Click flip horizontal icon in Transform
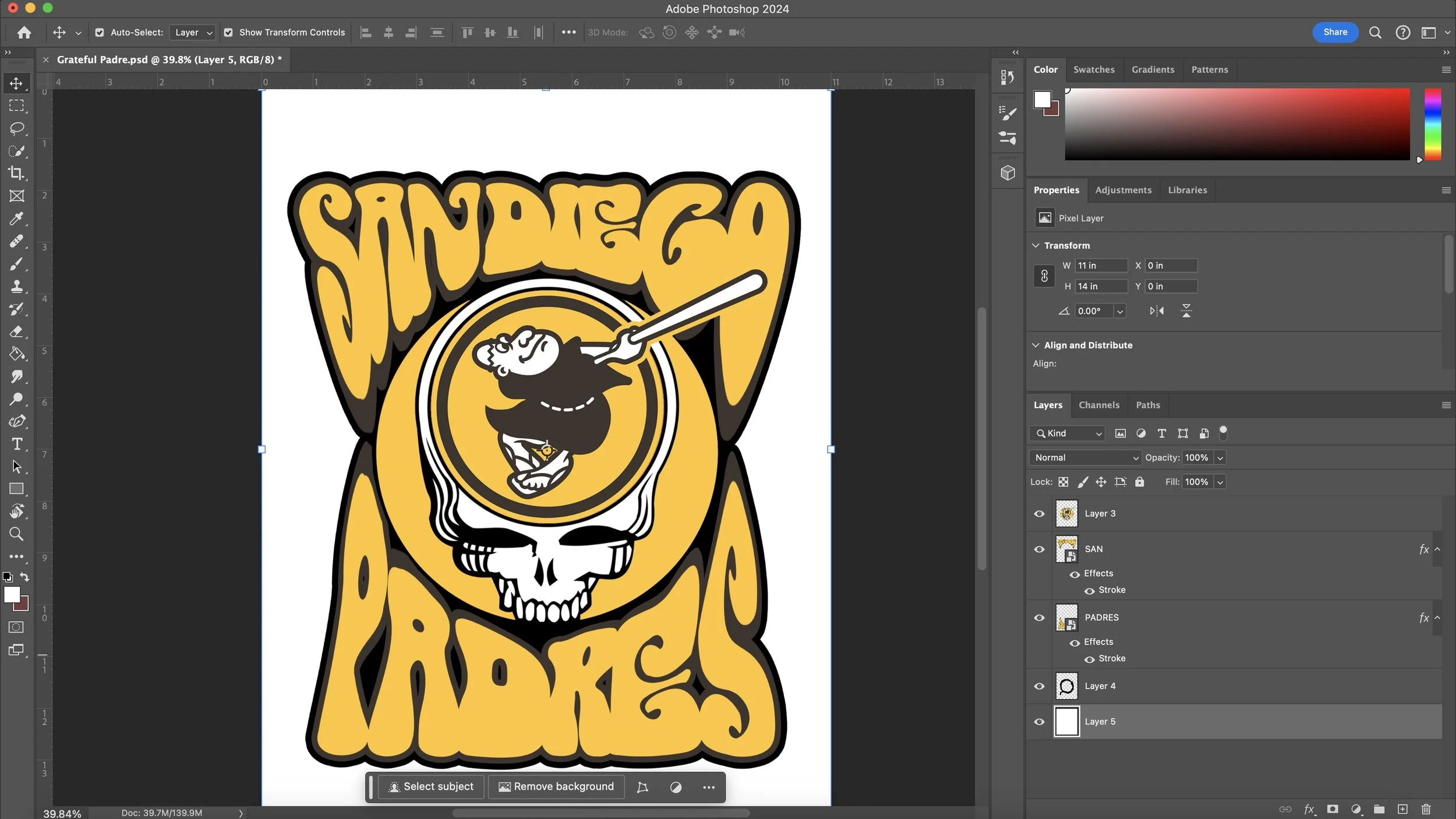The height and width of the screenshot is (819, 1456). (x=1157, y=311)
